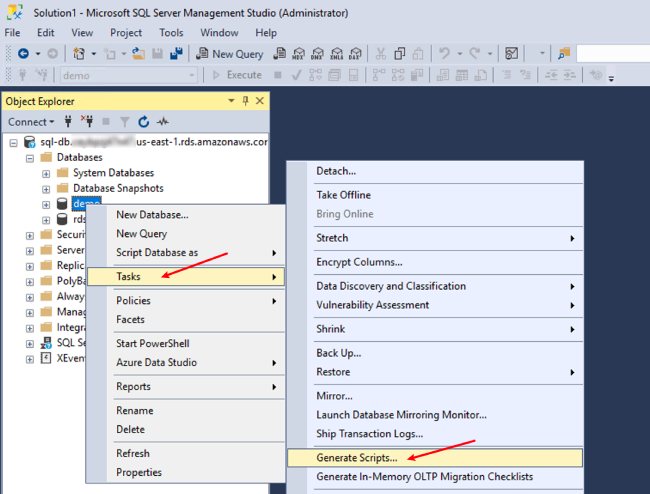
Task: Choose Facets from context menu
Action: (x=187, y=320)
